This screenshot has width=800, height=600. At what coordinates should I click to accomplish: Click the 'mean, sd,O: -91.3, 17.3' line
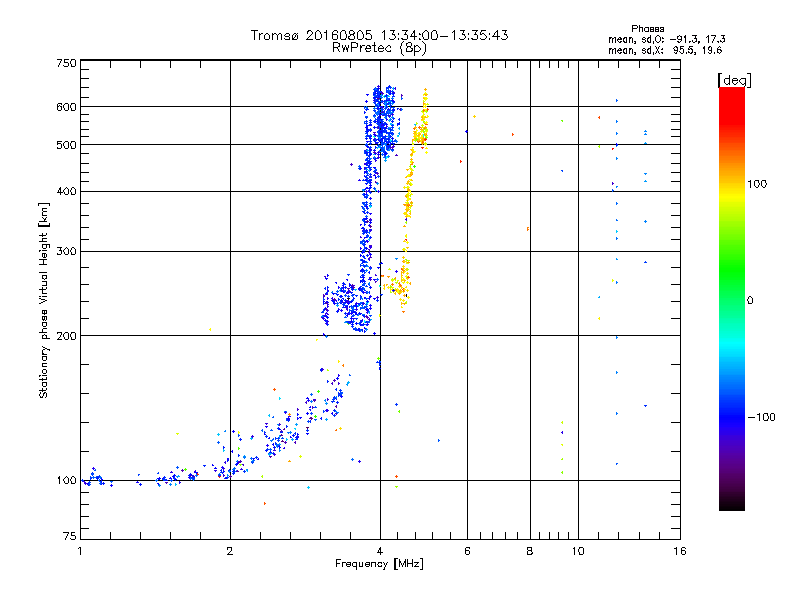[x=666, y=39]
